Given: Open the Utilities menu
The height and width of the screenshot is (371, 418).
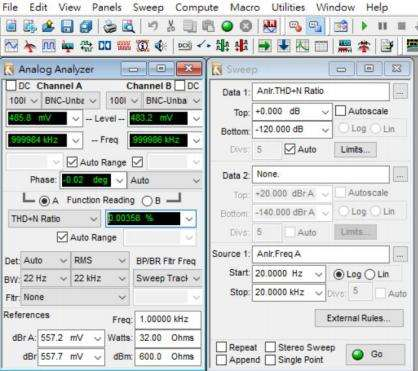Looking at the screenshot, I should 288,7.
